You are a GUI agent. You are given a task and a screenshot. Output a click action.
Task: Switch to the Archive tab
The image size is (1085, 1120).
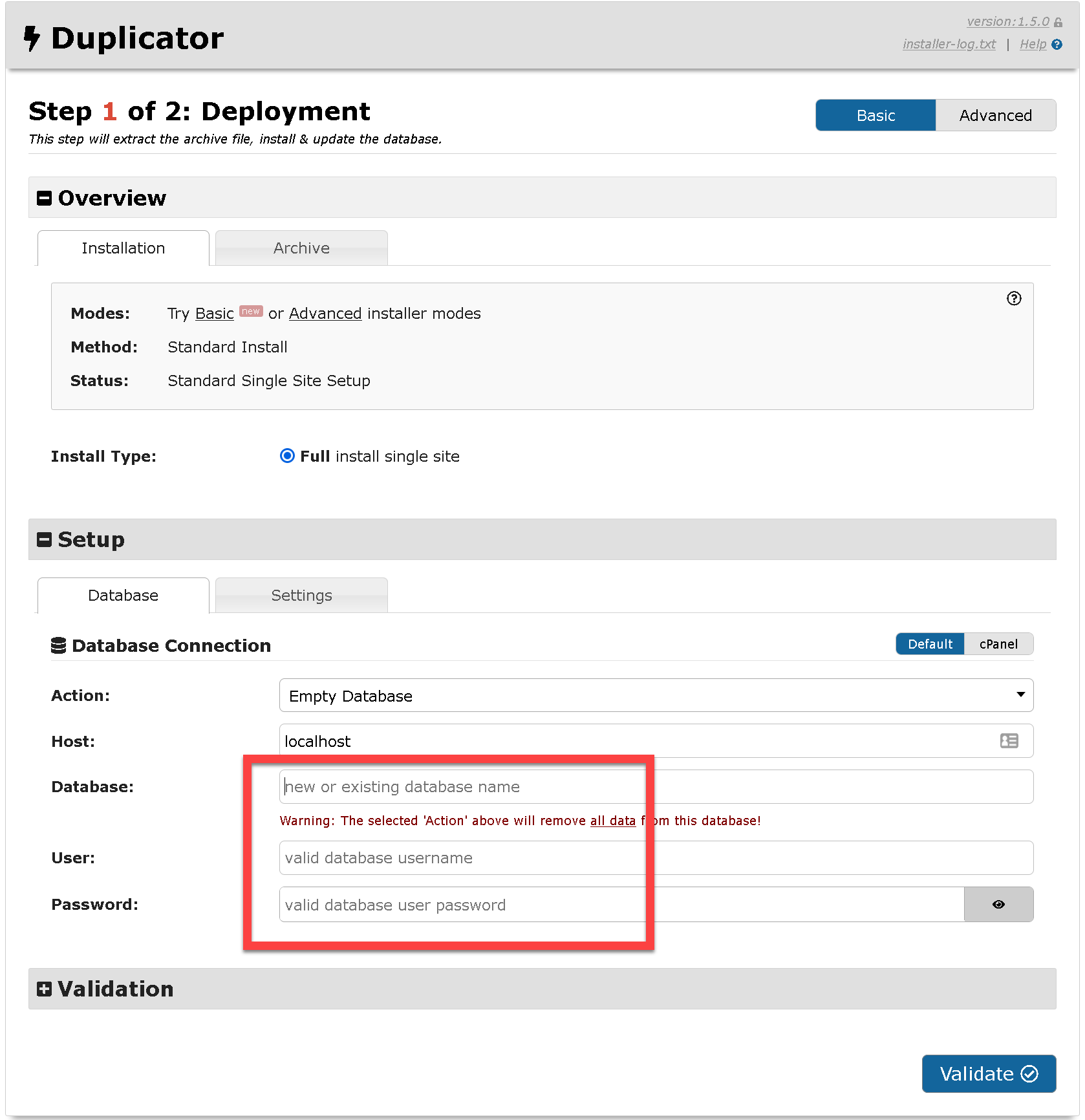click(301, 248)
